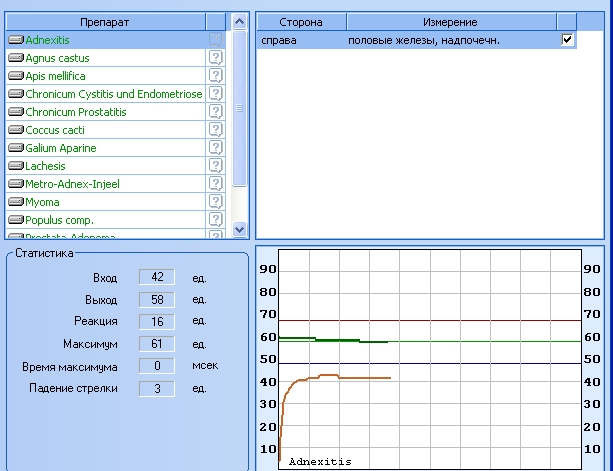The height and width of the screenshot is (471, 613).
Task: Click the 'Вход' value field showing 42
Action: [x=157, y=277]
